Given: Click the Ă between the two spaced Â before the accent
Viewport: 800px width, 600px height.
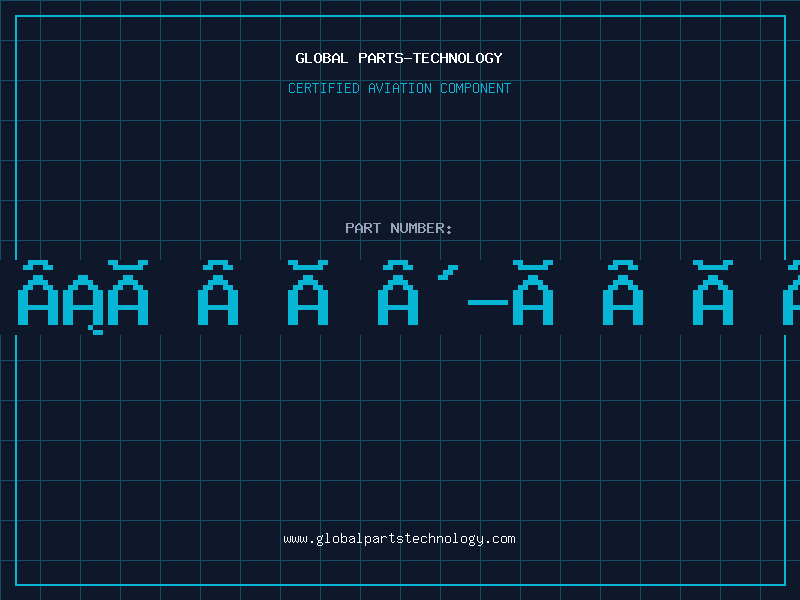Looking at the screenshot, I should pyautogui.click(x=308, y=292).
